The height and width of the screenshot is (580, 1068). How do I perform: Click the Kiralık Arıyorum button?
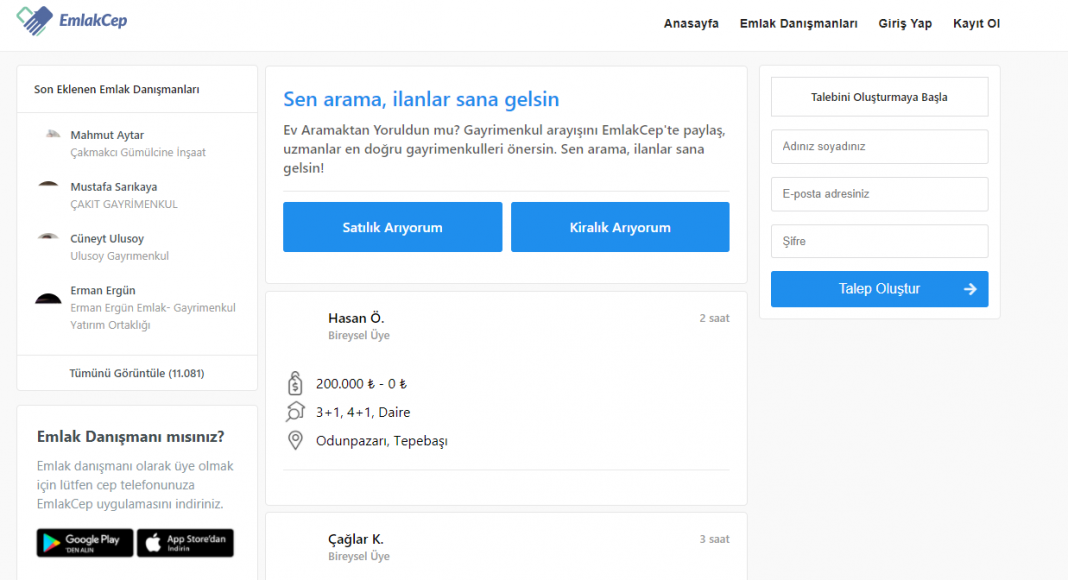tap(620, 227)
